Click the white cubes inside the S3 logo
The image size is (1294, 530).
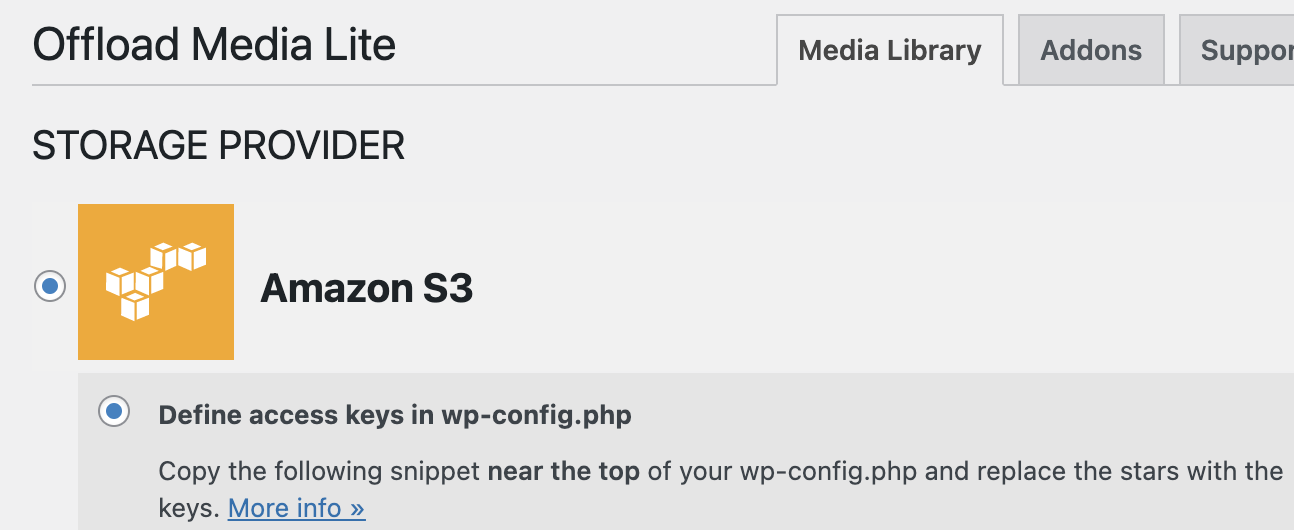[155, 280]
